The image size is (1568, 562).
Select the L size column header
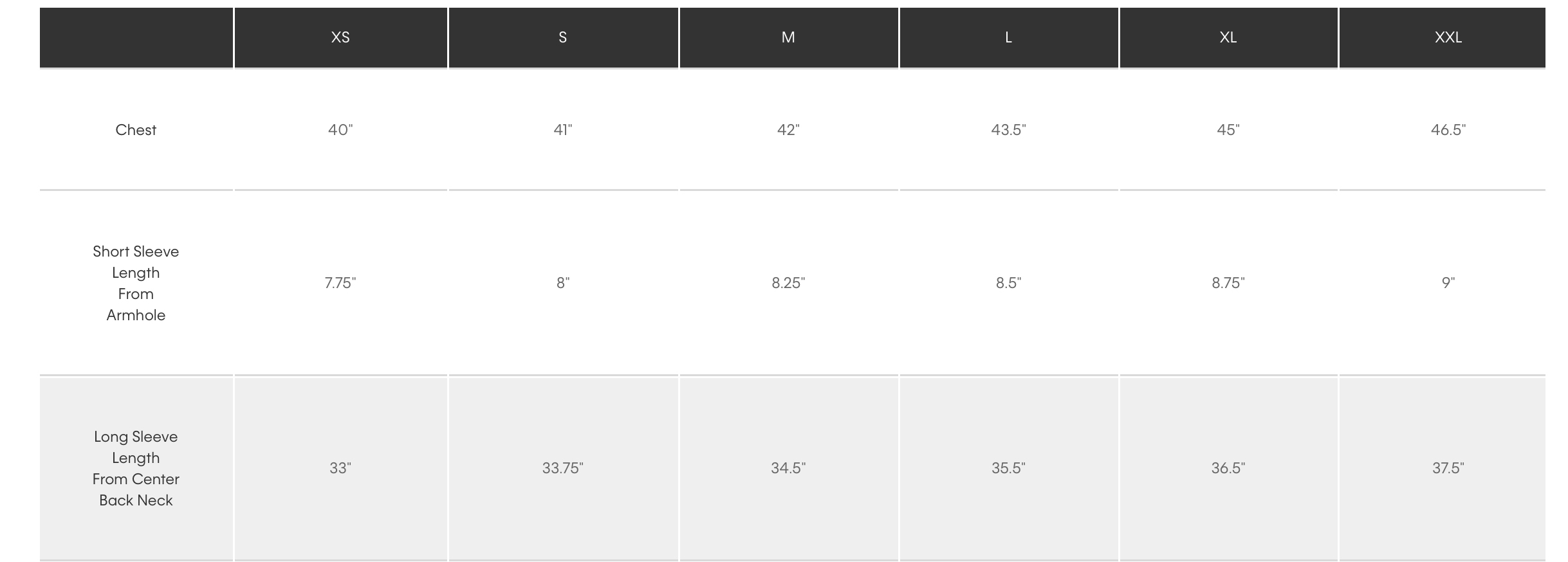click(x=1008, y=37)
